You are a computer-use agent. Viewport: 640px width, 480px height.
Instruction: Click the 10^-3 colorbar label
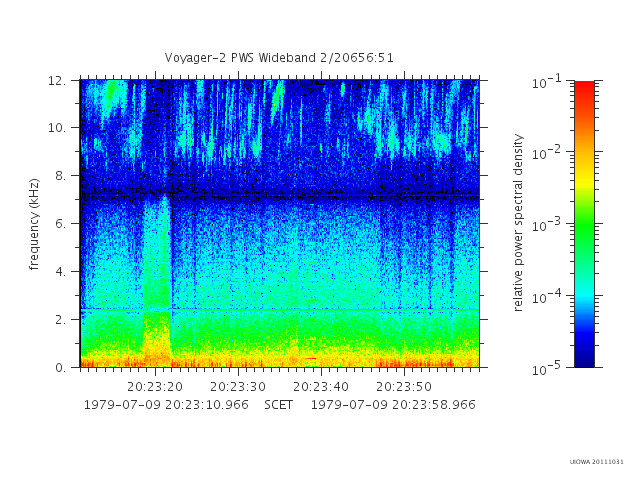(x=547, y=225)
